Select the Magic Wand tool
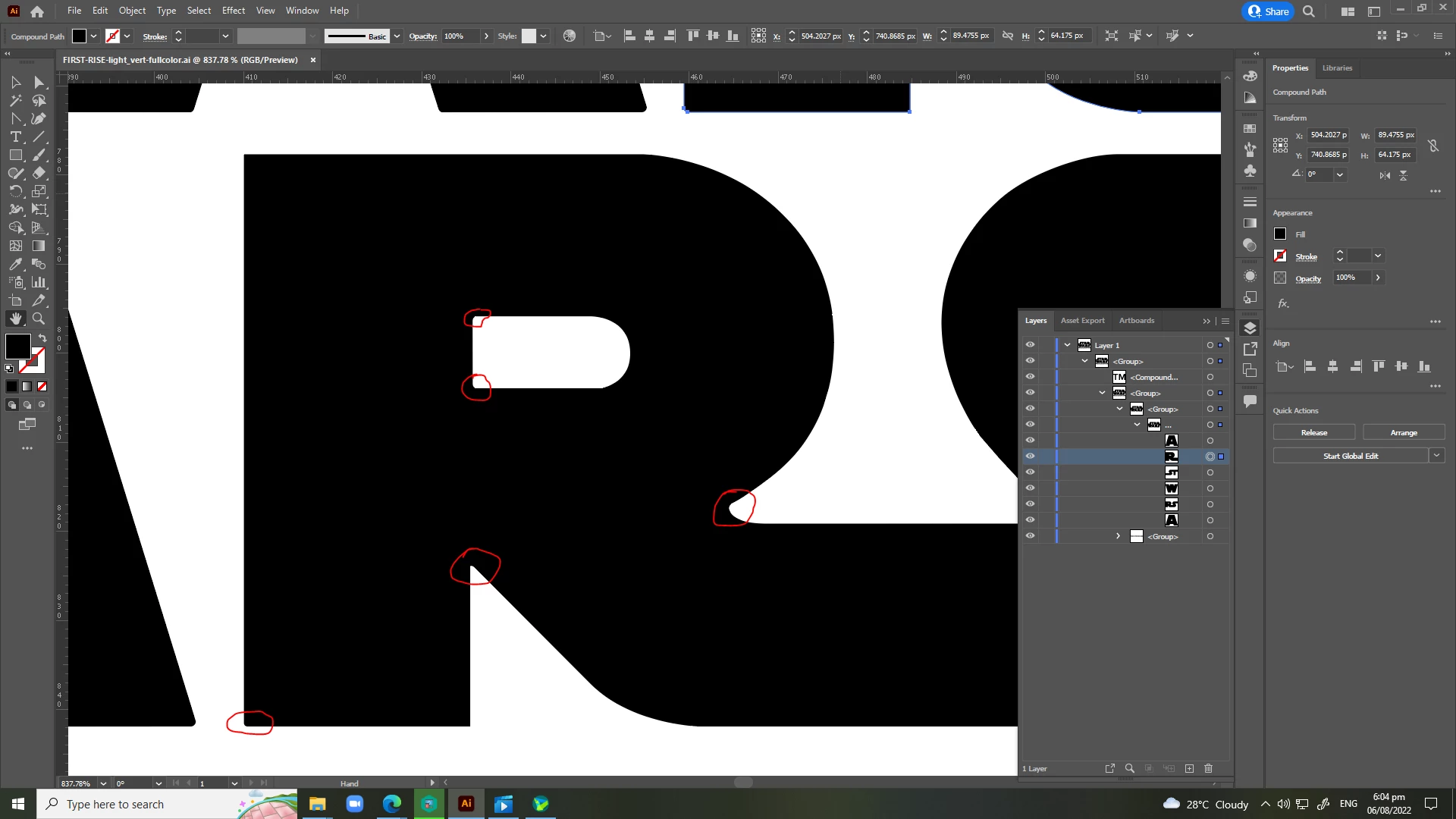 15,100
